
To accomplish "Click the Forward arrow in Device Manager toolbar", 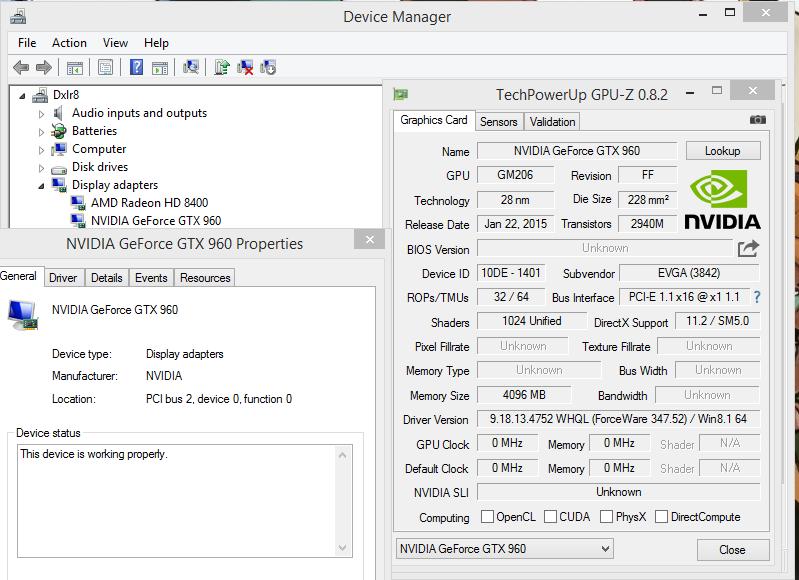I will [x=44, y=67].
